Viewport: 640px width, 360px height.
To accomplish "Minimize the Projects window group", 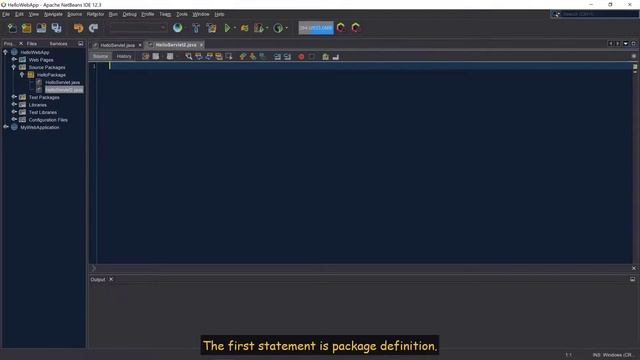I will (x=80, y=44).
